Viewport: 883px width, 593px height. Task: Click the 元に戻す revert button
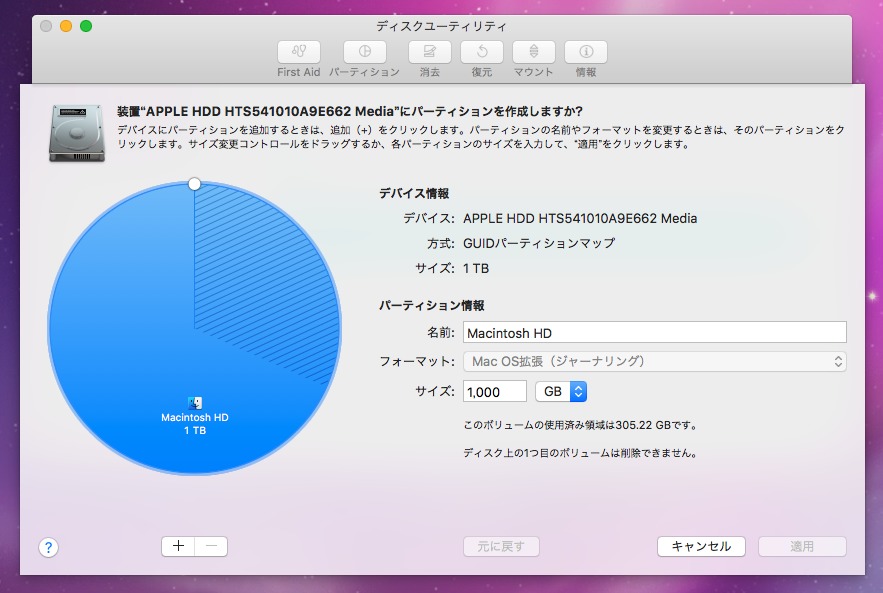click(x=501, y=546)
